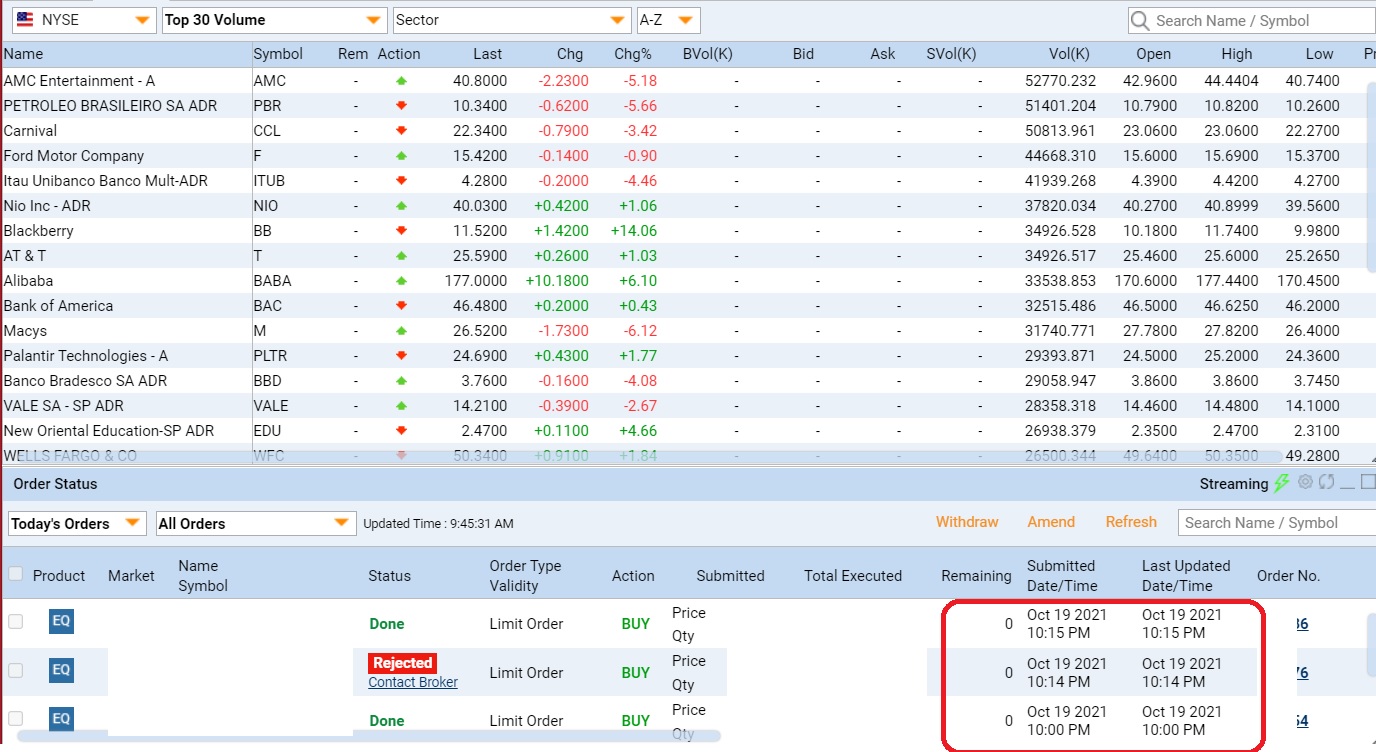The width and height of the screenshot is (1376, 752).
Task: Click the green streaming lightning bolt icon
Action: [1282, 483]
